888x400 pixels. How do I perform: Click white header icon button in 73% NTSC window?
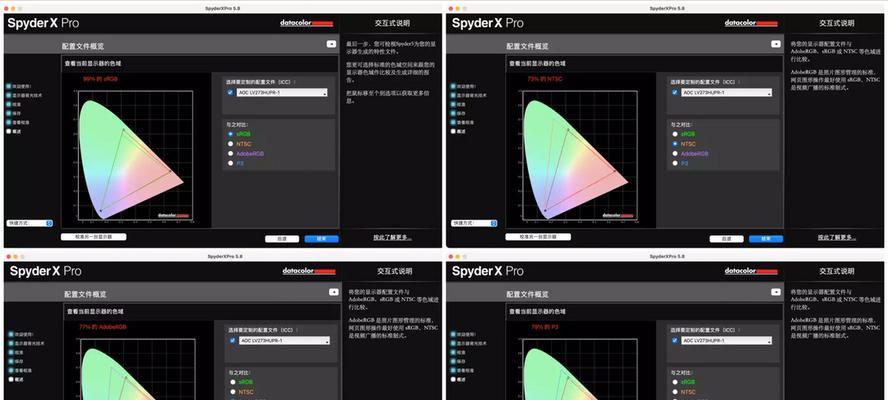point(776,44)
